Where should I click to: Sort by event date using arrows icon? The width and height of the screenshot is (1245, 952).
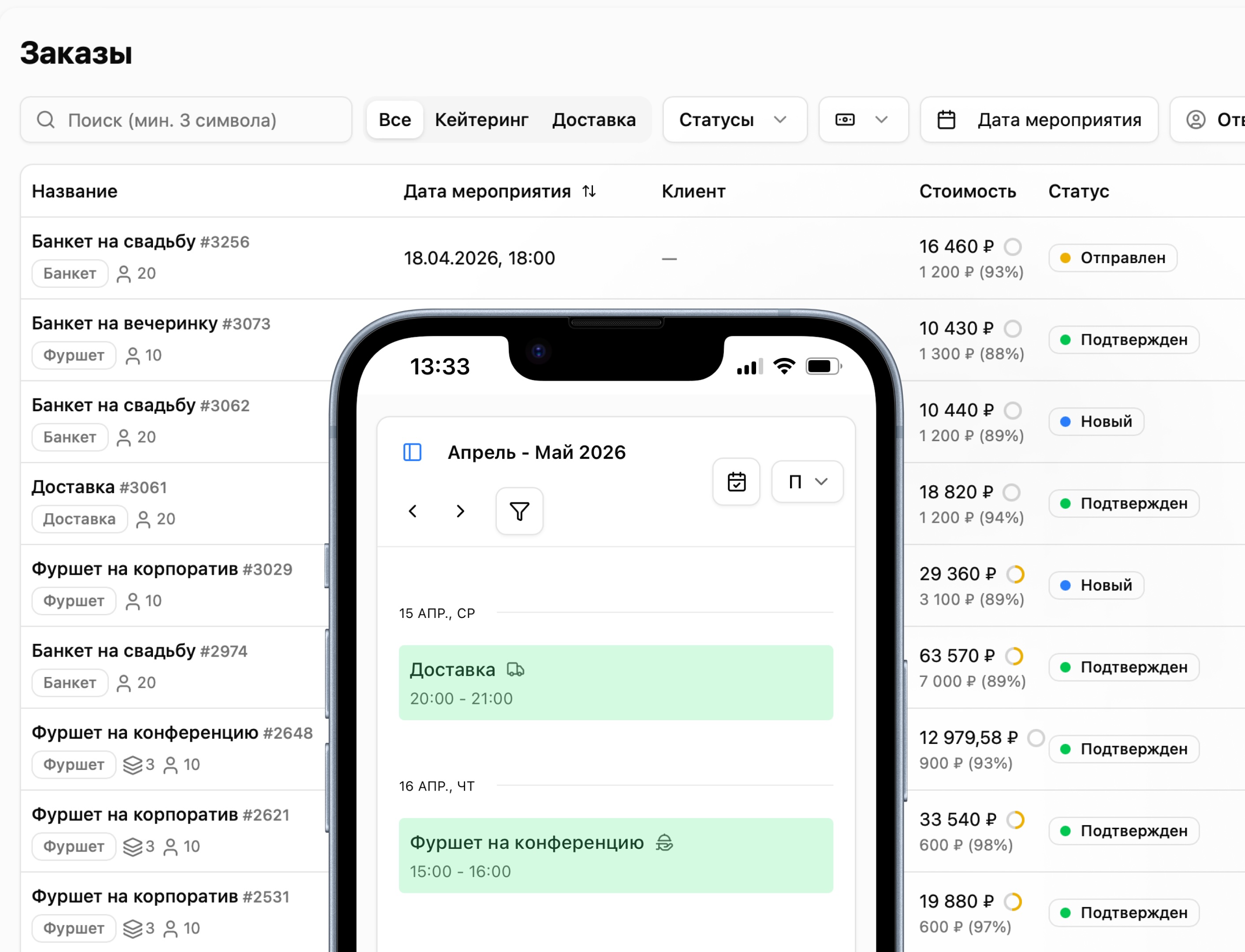click(589, 191)
